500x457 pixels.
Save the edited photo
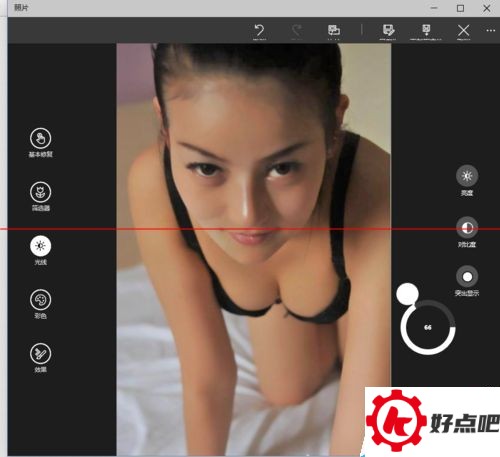click(388, 30)
